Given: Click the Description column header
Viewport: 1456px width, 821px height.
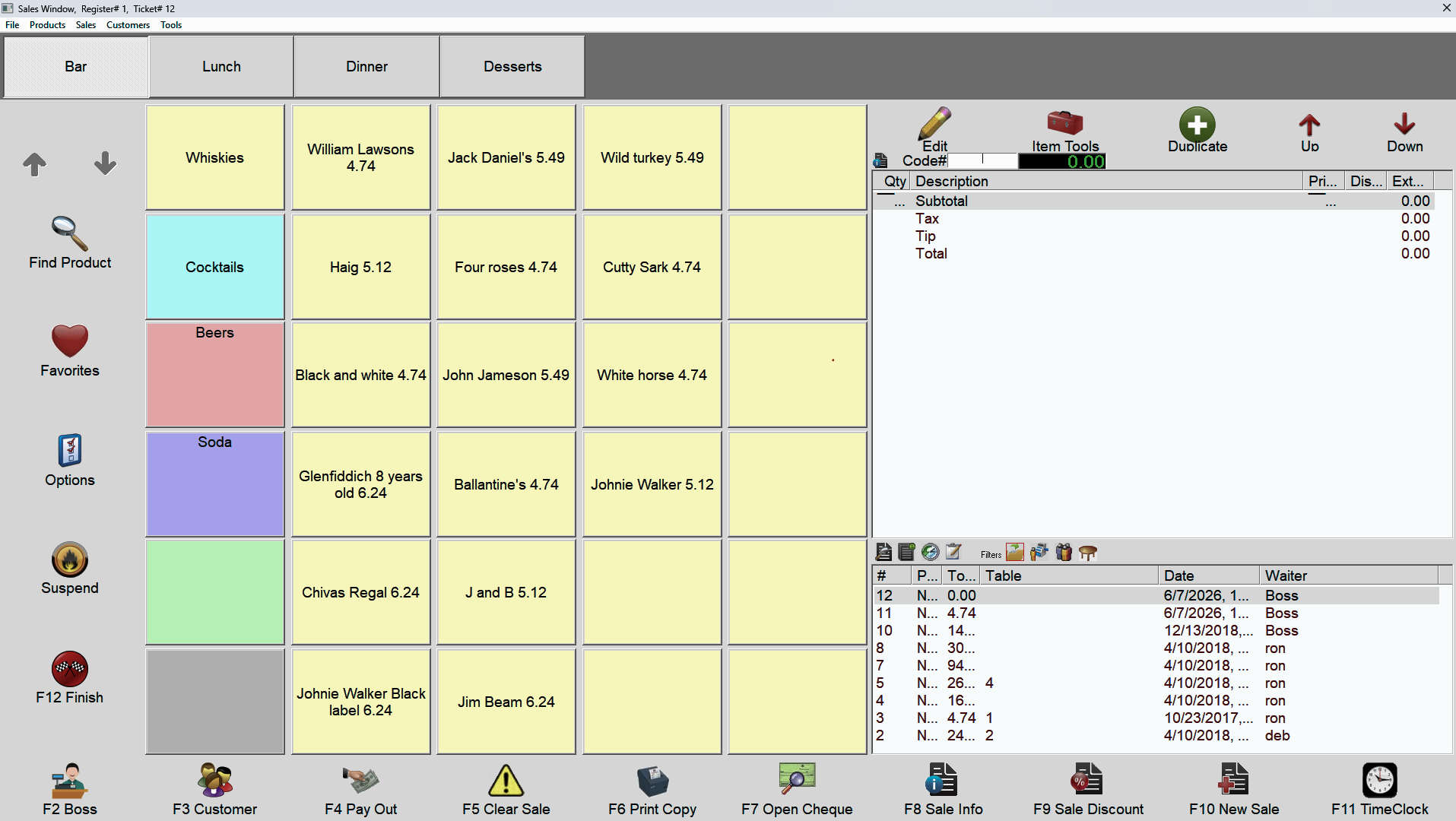Looking at the screenshot, I should click(x=1107, y=181).
